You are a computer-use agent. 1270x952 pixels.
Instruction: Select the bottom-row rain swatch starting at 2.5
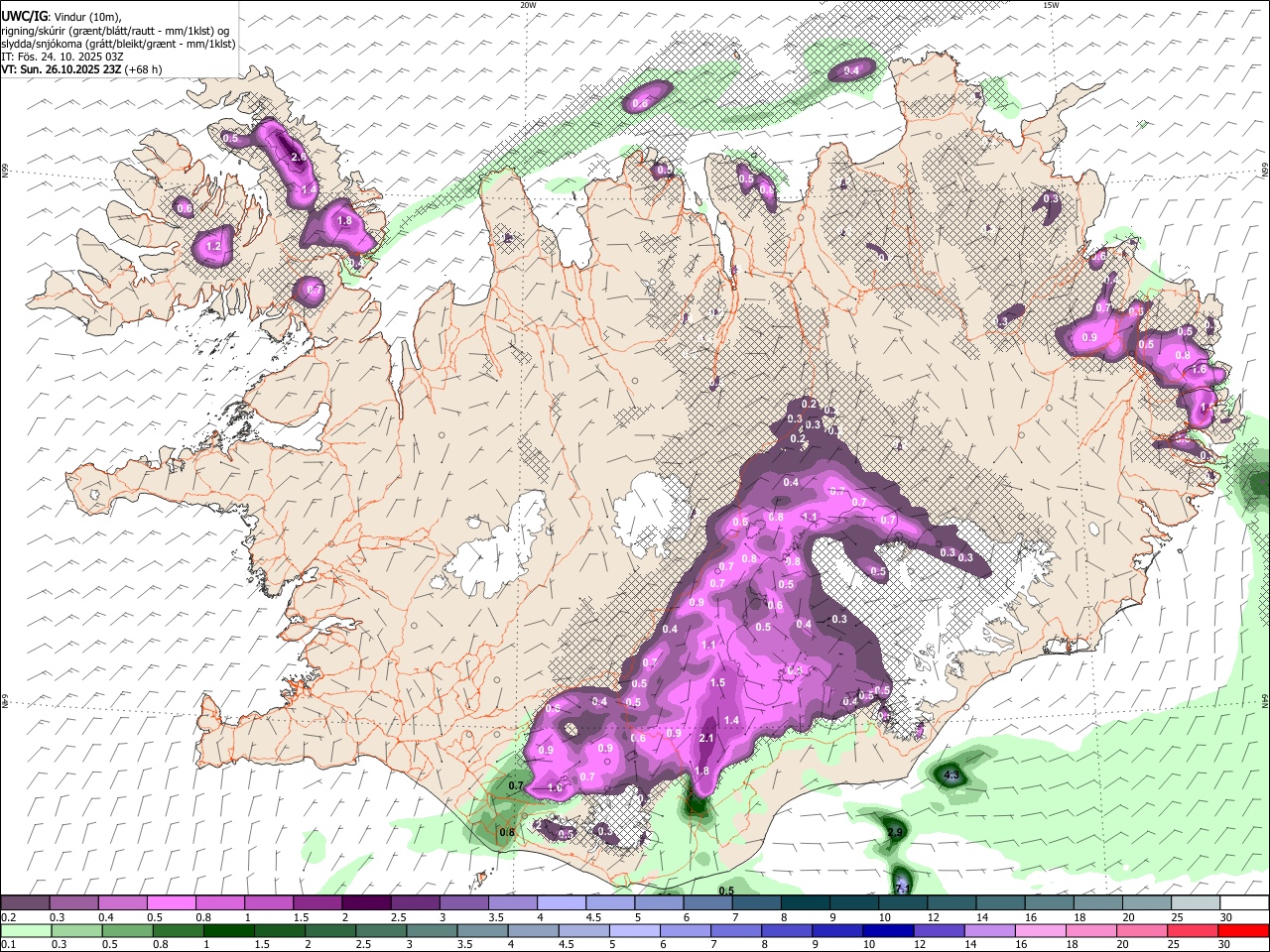tap(381, 930)
